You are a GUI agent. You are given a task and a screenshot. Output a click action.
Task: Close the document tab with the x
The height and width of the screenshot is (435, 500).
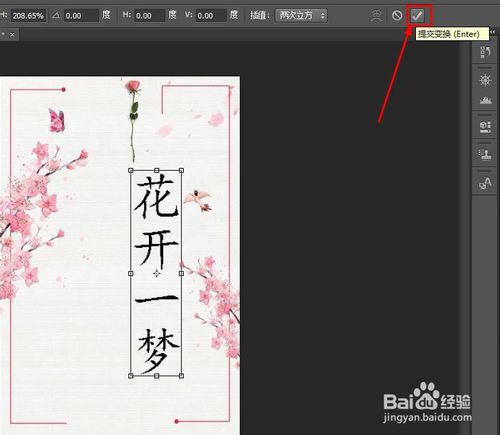click(12, 35)
